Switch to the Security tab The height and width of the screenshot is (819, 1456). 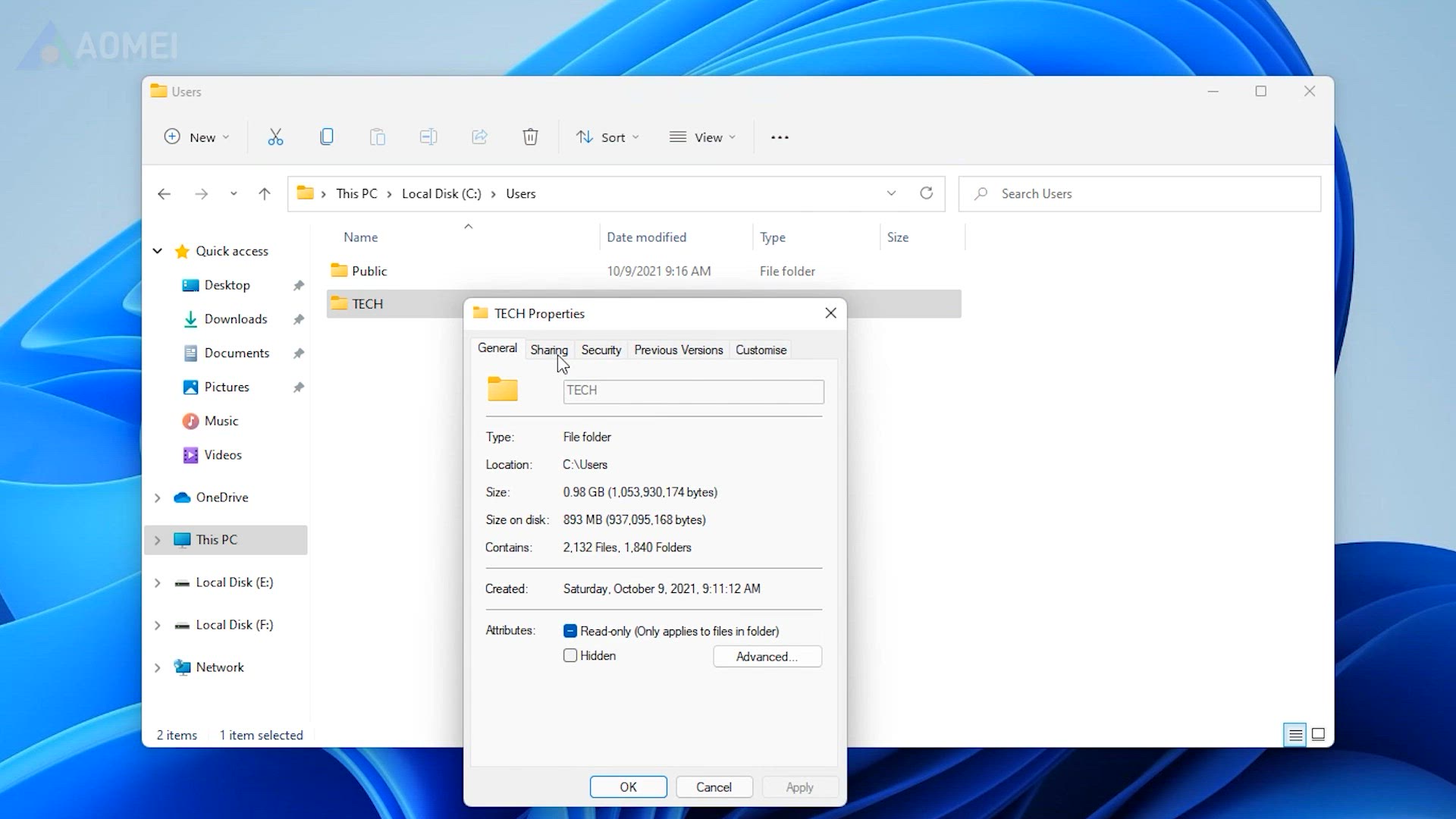[x=601, y=350]
